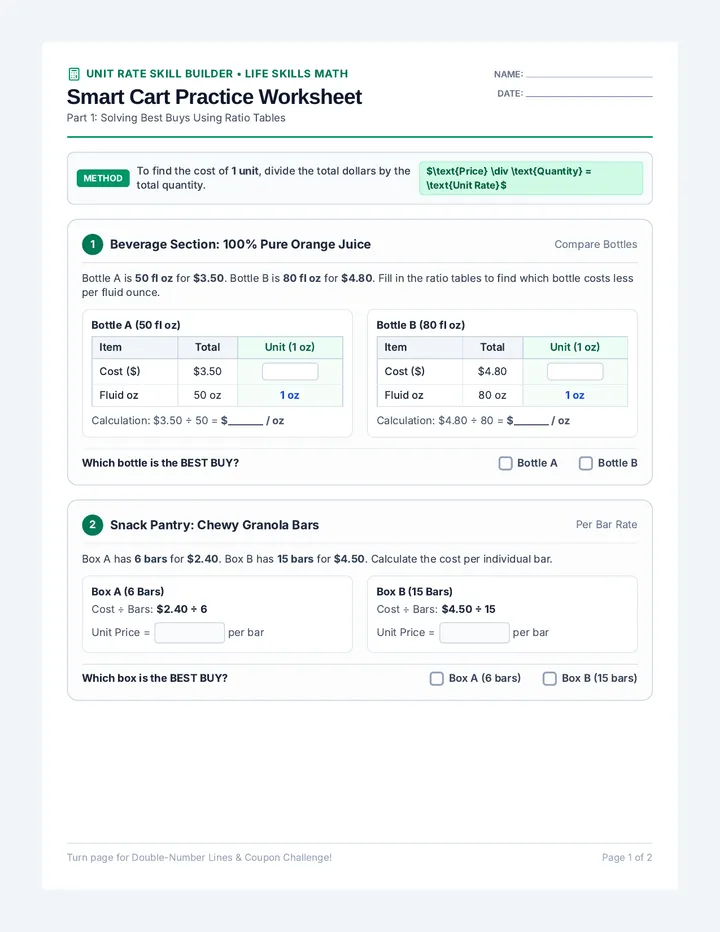Viewport: 720px width, 932px height.
Task: Click the section number 1 badge
Action: pyautogui.click(x=92, y=244)
